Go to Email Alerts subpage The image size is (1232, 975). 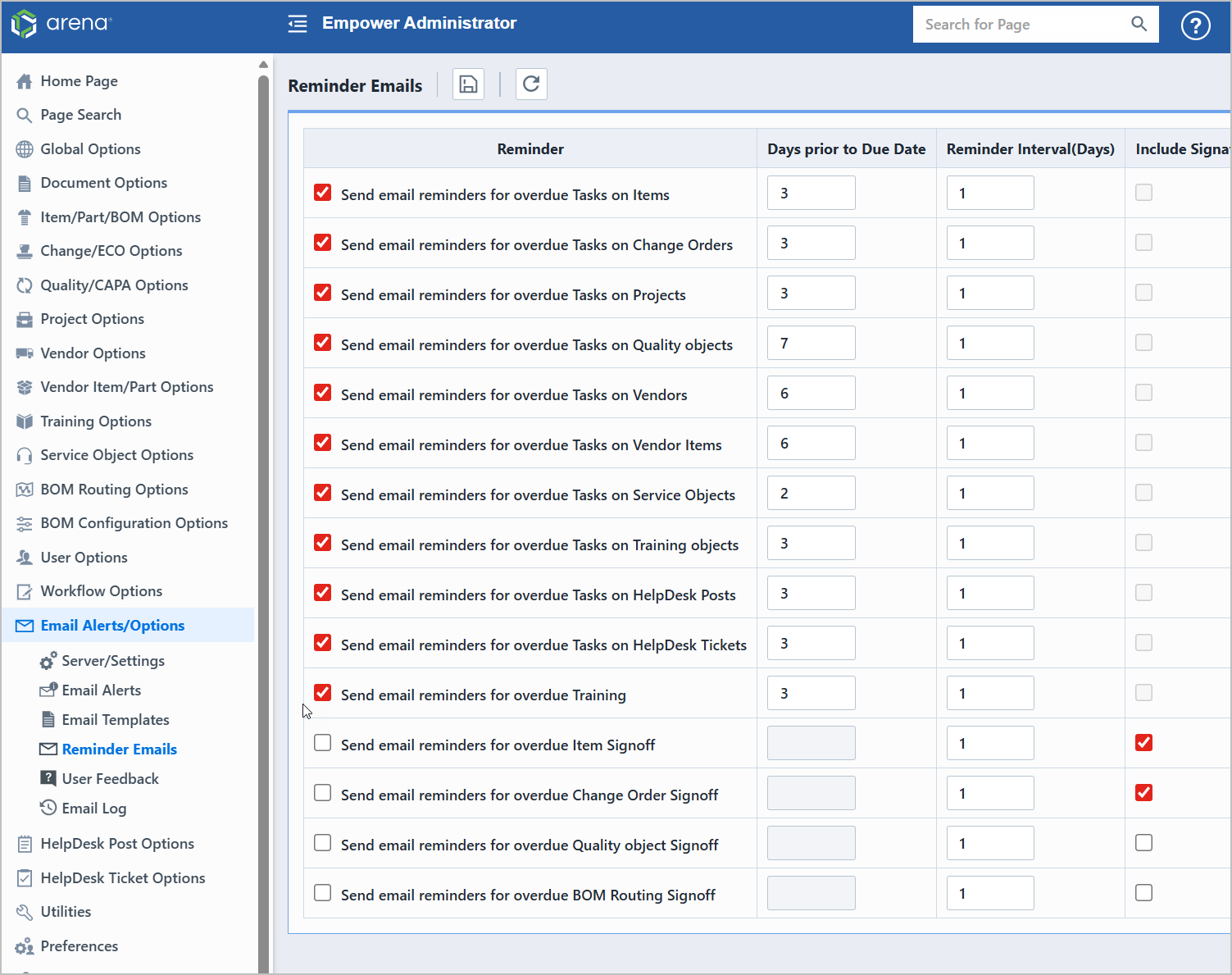tap(102, 690)
